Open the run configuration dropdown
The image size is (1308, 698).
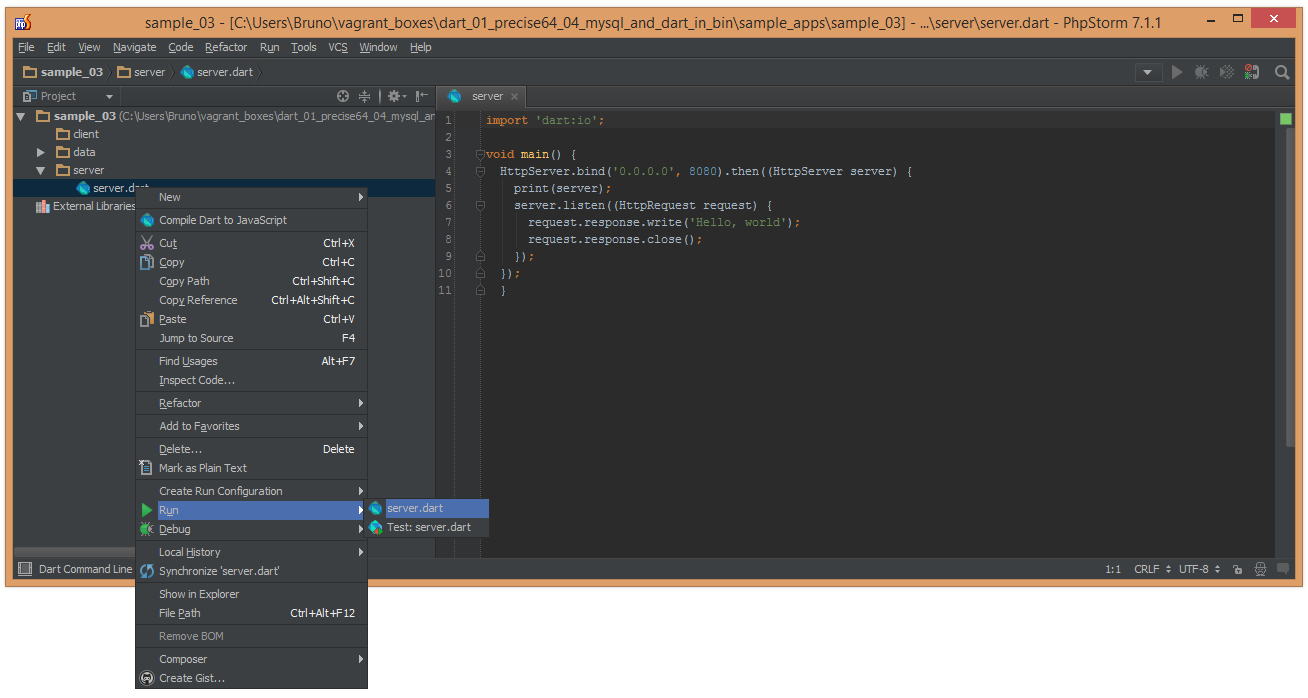[1148, 72]
